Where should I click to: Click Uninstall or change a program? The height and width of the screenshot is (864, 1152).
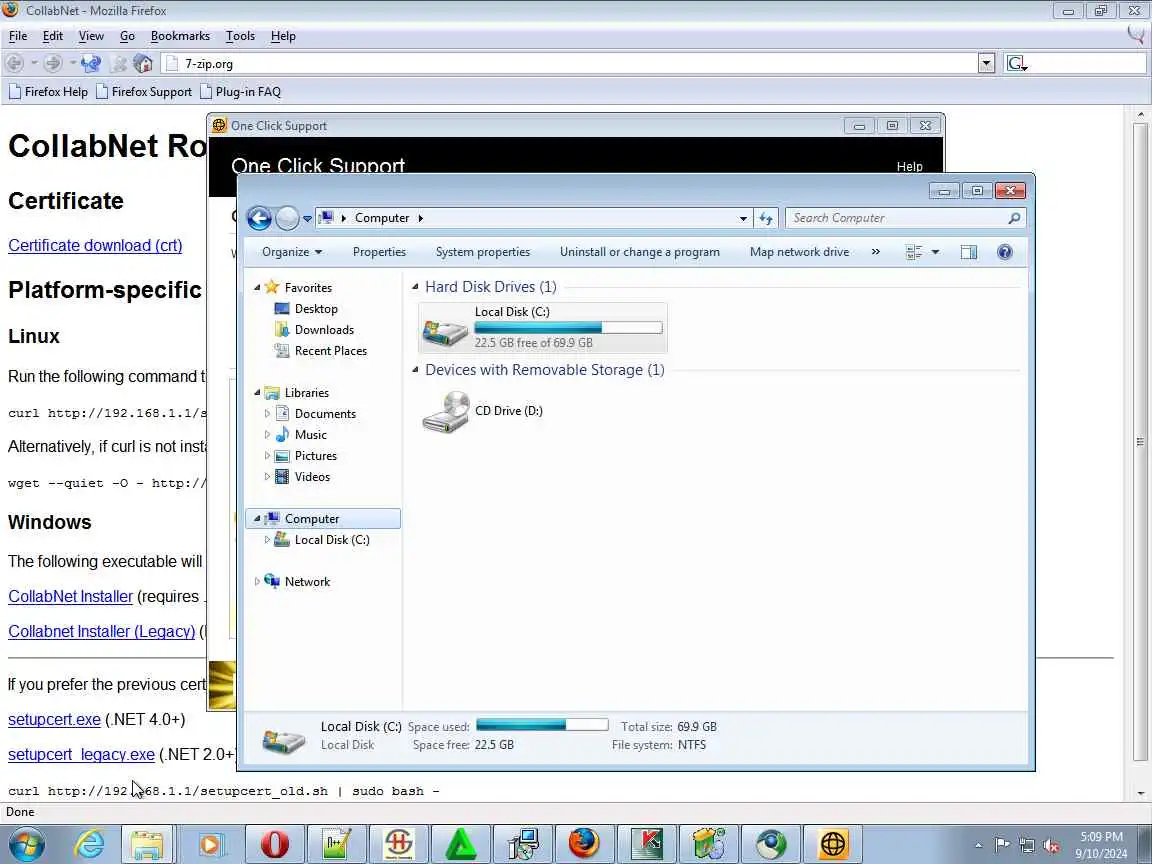coord(640,252)
